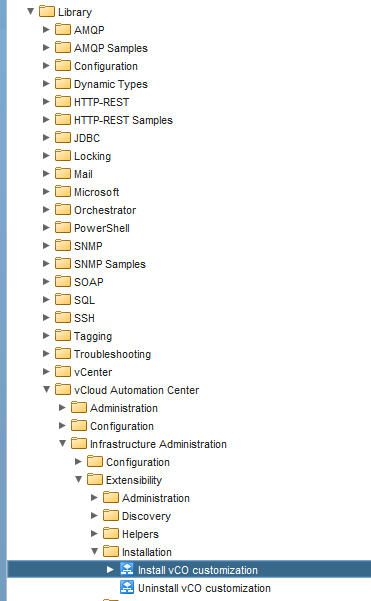Collapse the vCloud Automation Center folder
Viewport: 371px width, 601px height.
[x=47, y=390]
